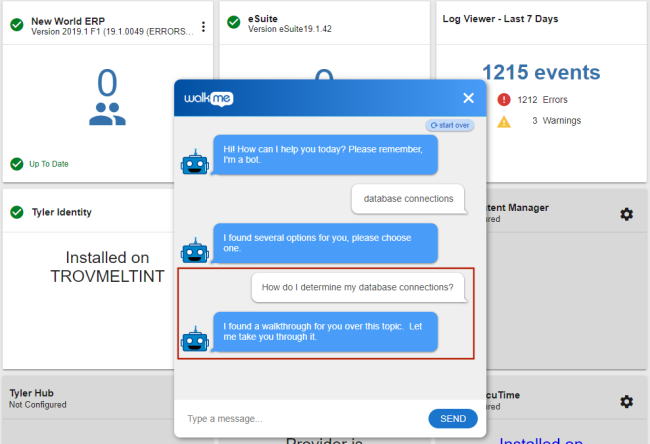Click the Up To Date green check icon
The image size is (650, 444).
pos(17,164)
